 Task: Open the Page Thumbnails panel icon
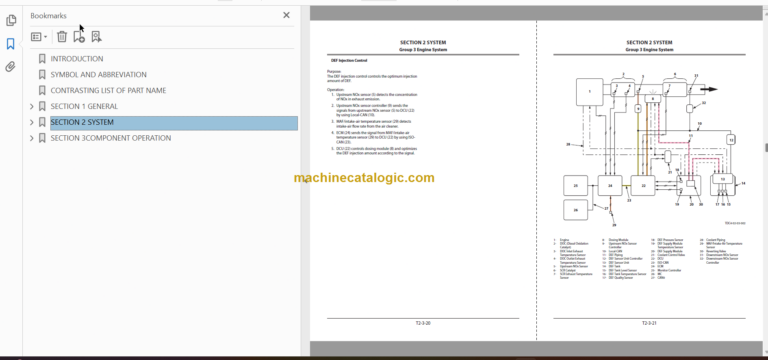coord(11,21)
